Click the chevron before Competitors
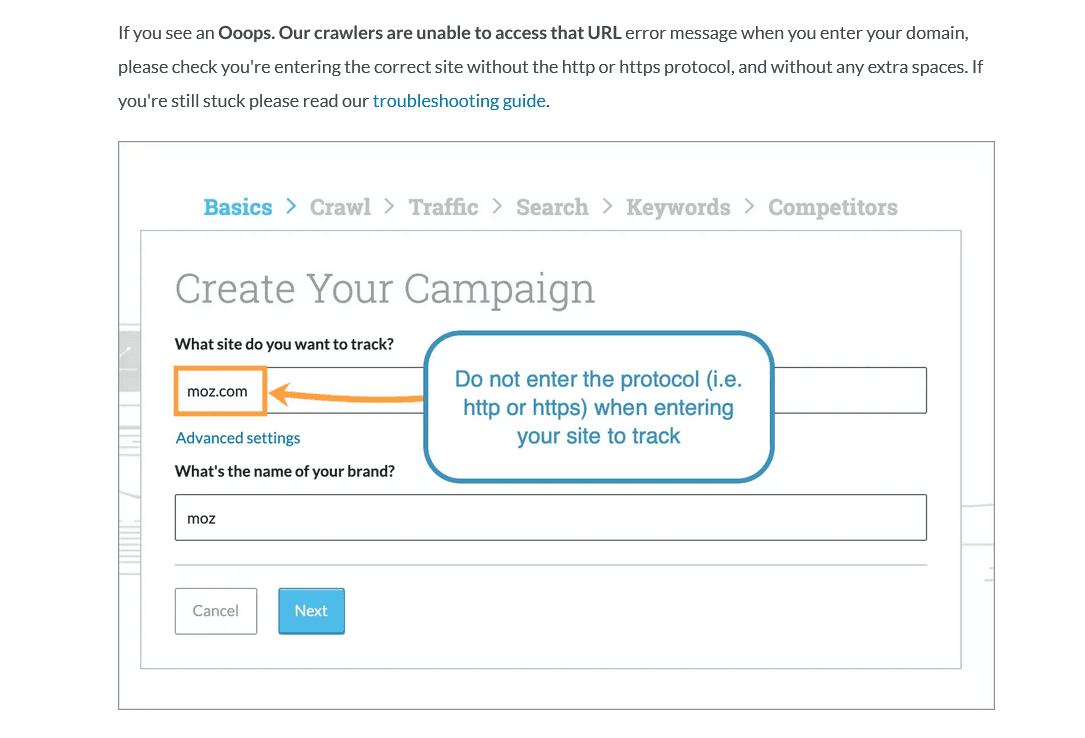The image size is (1085, 738). 749,206
